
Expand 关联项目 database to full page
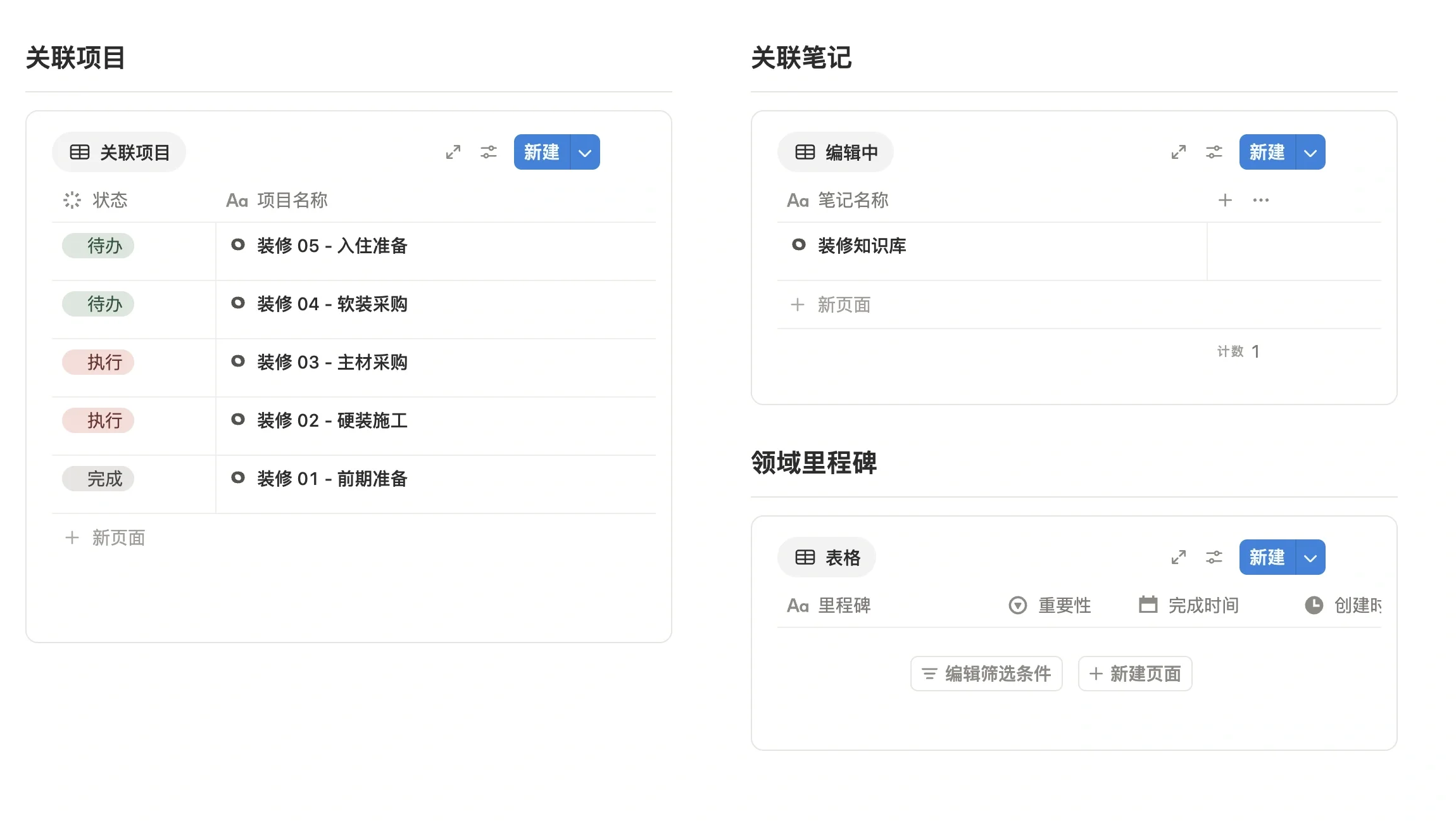[453, 152]
